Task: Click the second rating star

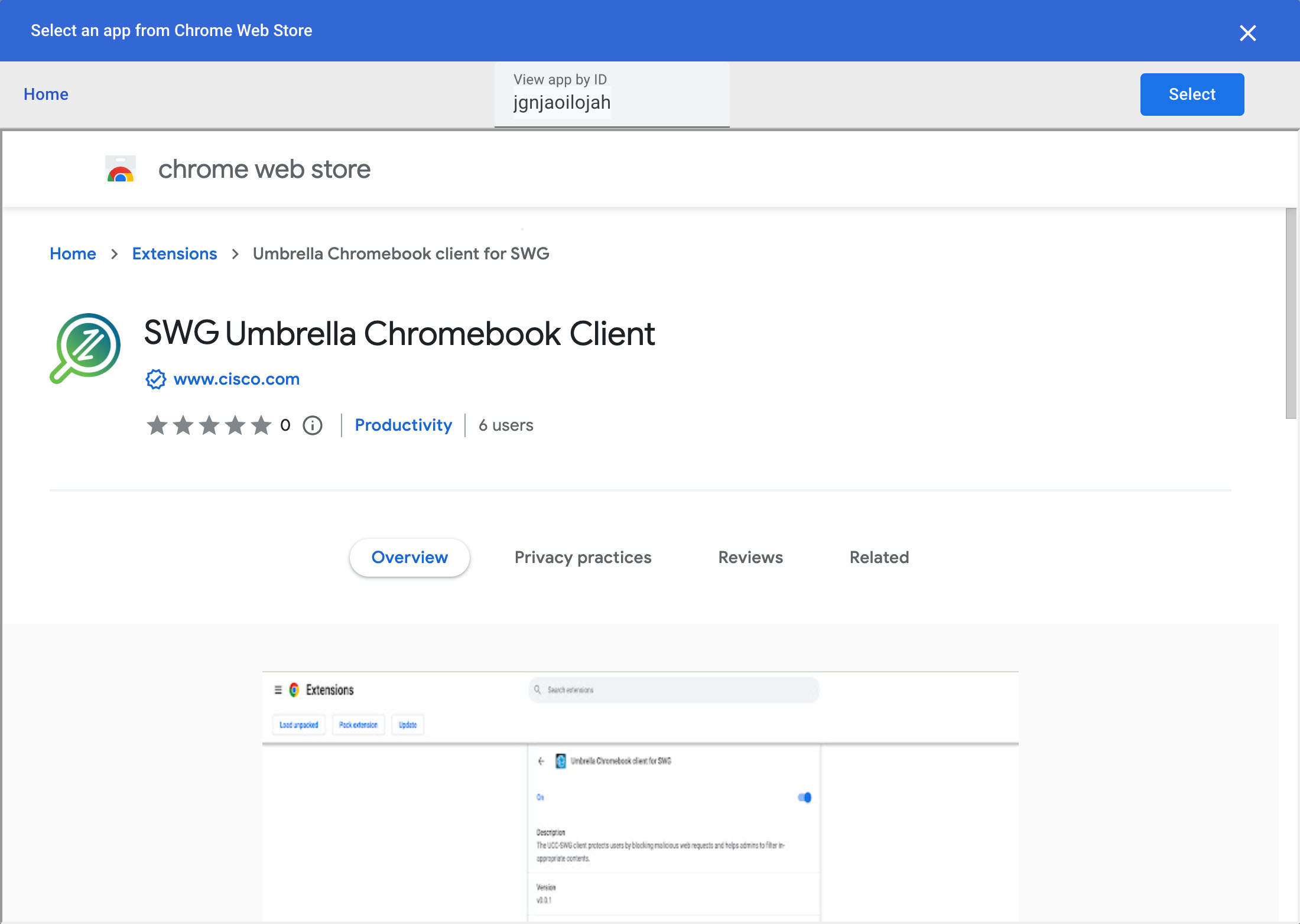Action: (183, 425)
